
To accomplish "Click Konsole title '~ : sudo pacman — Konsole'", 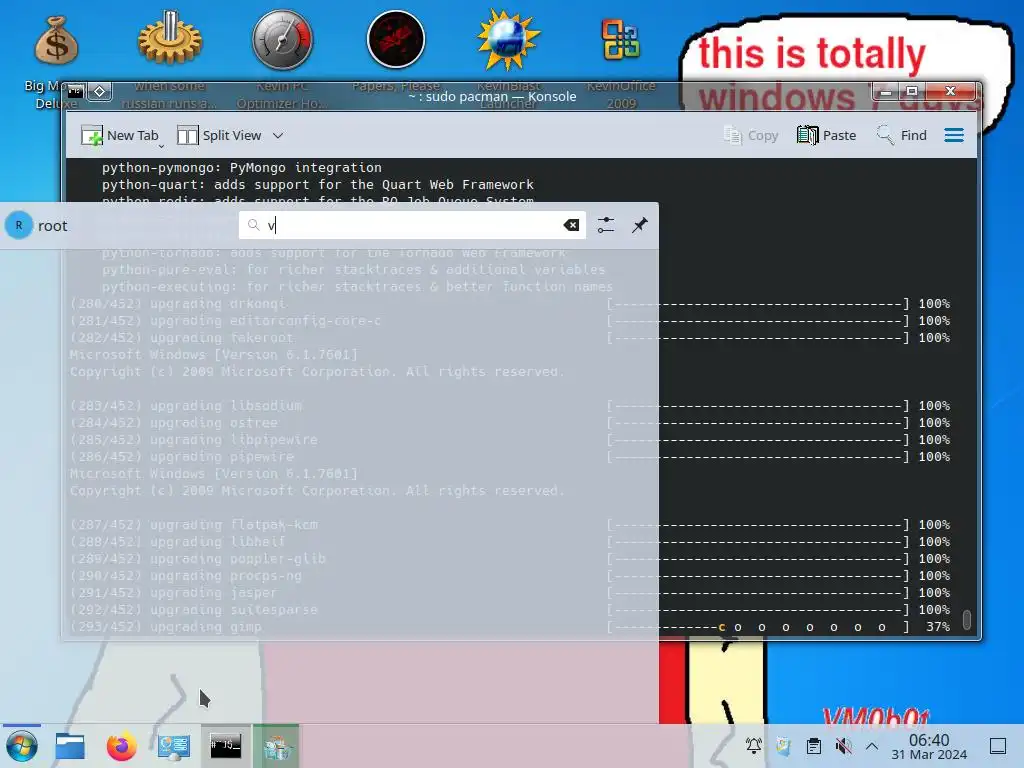I will coord(492,97).
